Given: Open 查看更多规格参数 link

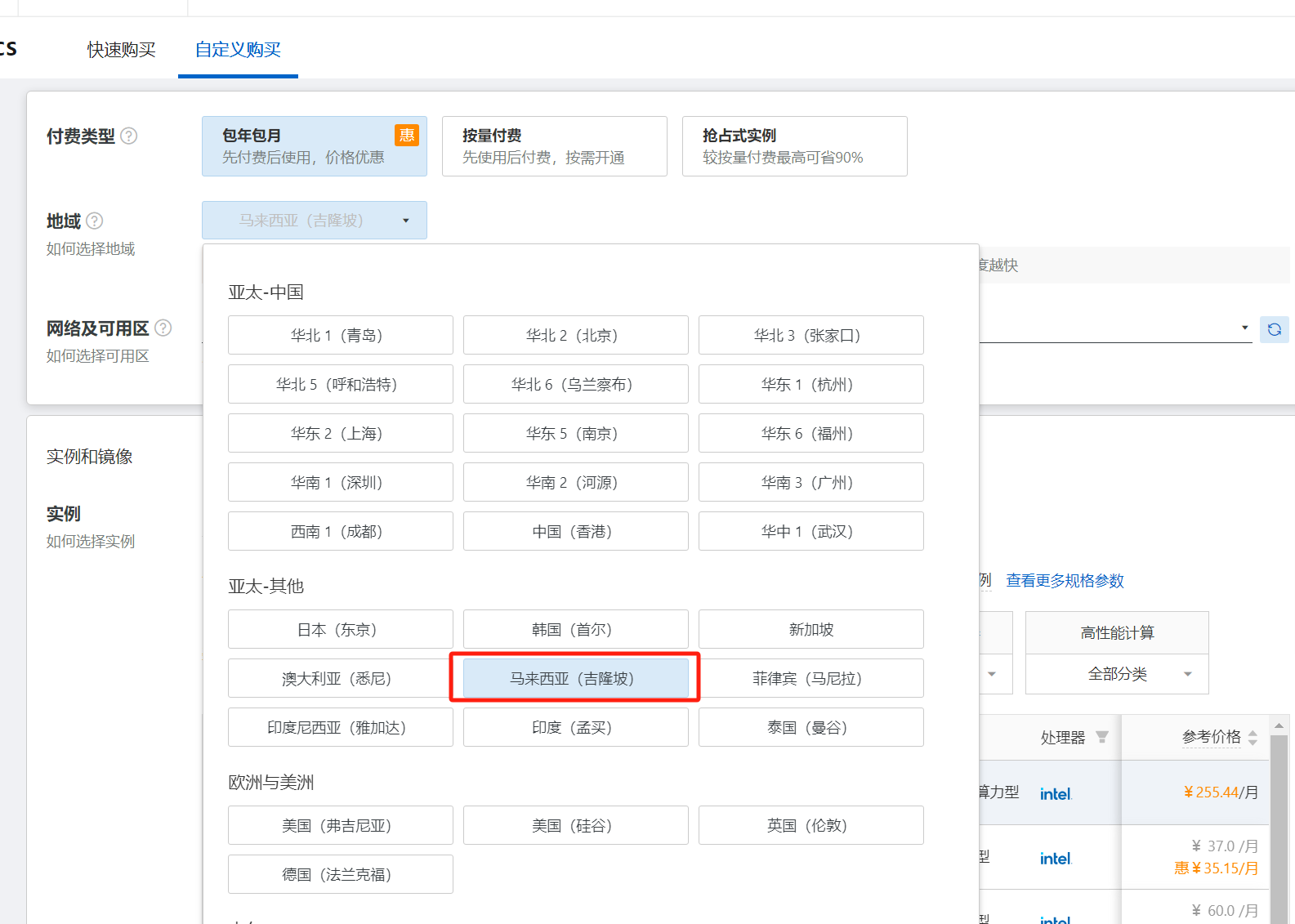Looking at the screenshot, I should tap(1065, 580).
